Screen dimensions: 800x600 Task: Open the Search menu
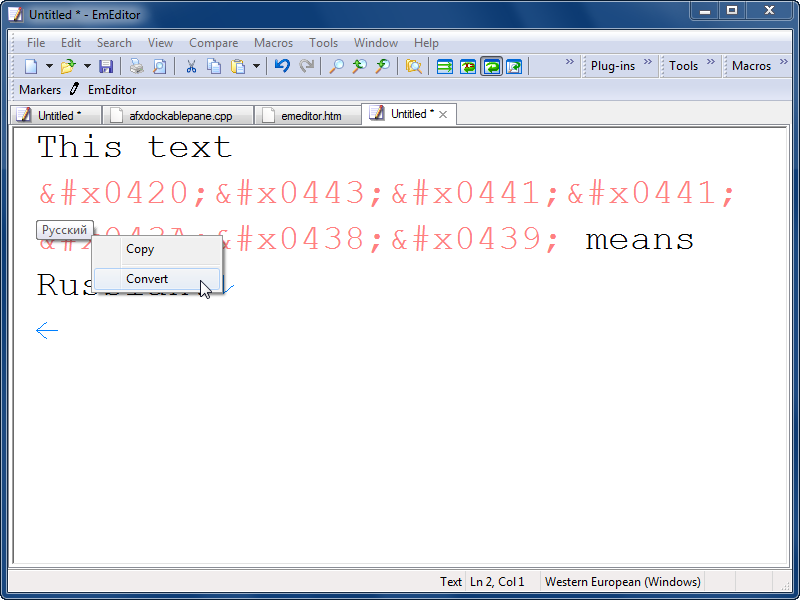[x=114, y=43]
